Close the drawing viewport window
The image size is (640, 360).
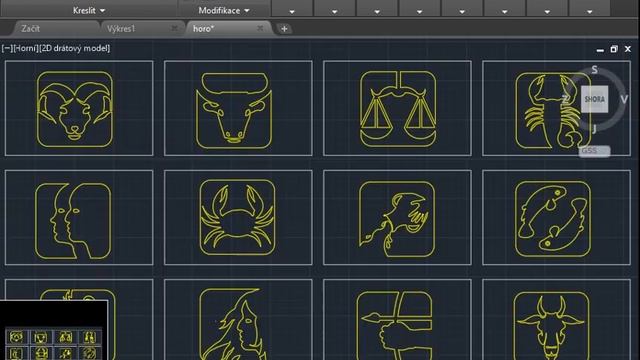628,49
